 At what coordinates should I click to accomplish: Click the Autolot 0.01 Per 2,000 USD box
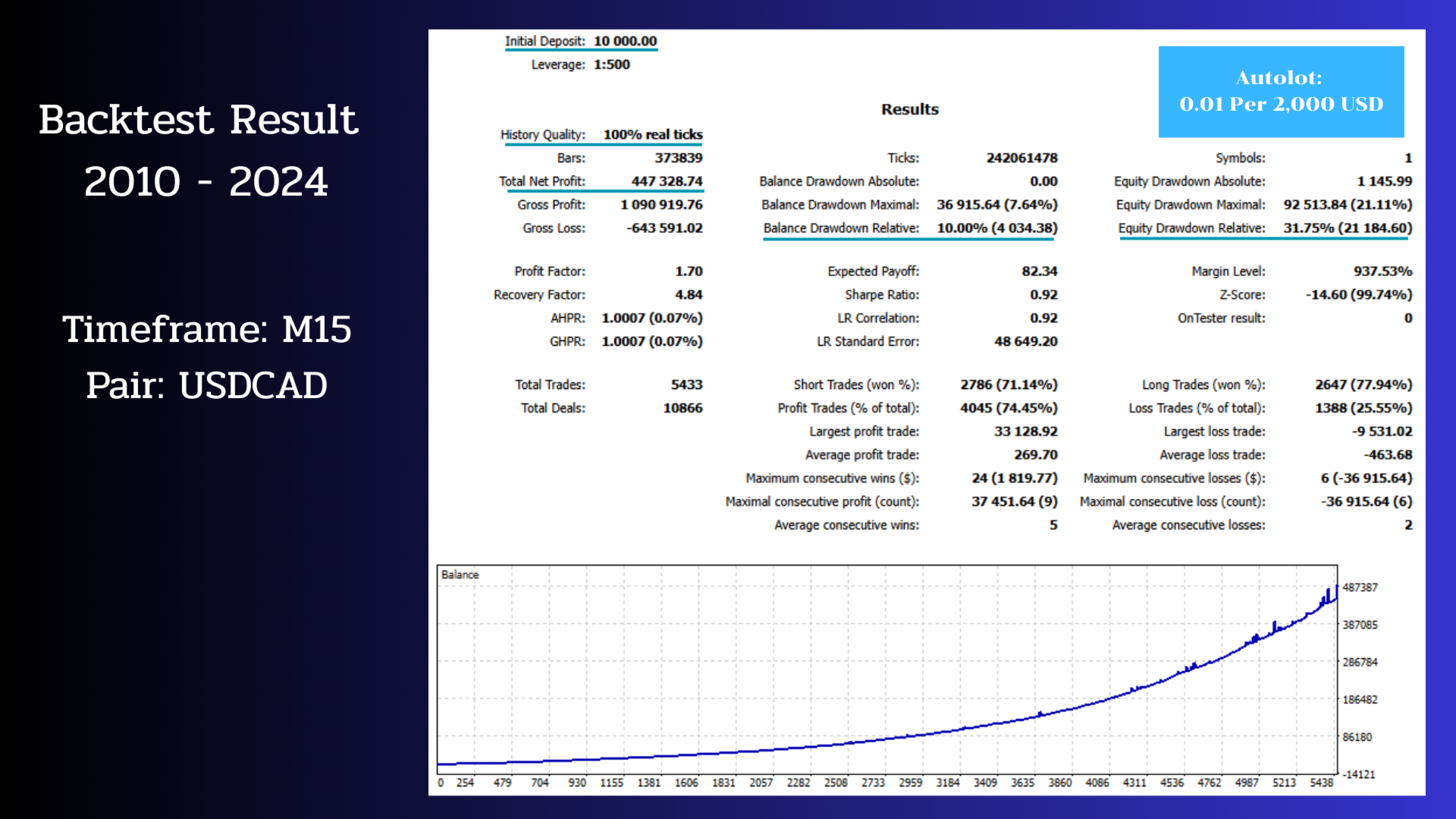pos(1281,92)
